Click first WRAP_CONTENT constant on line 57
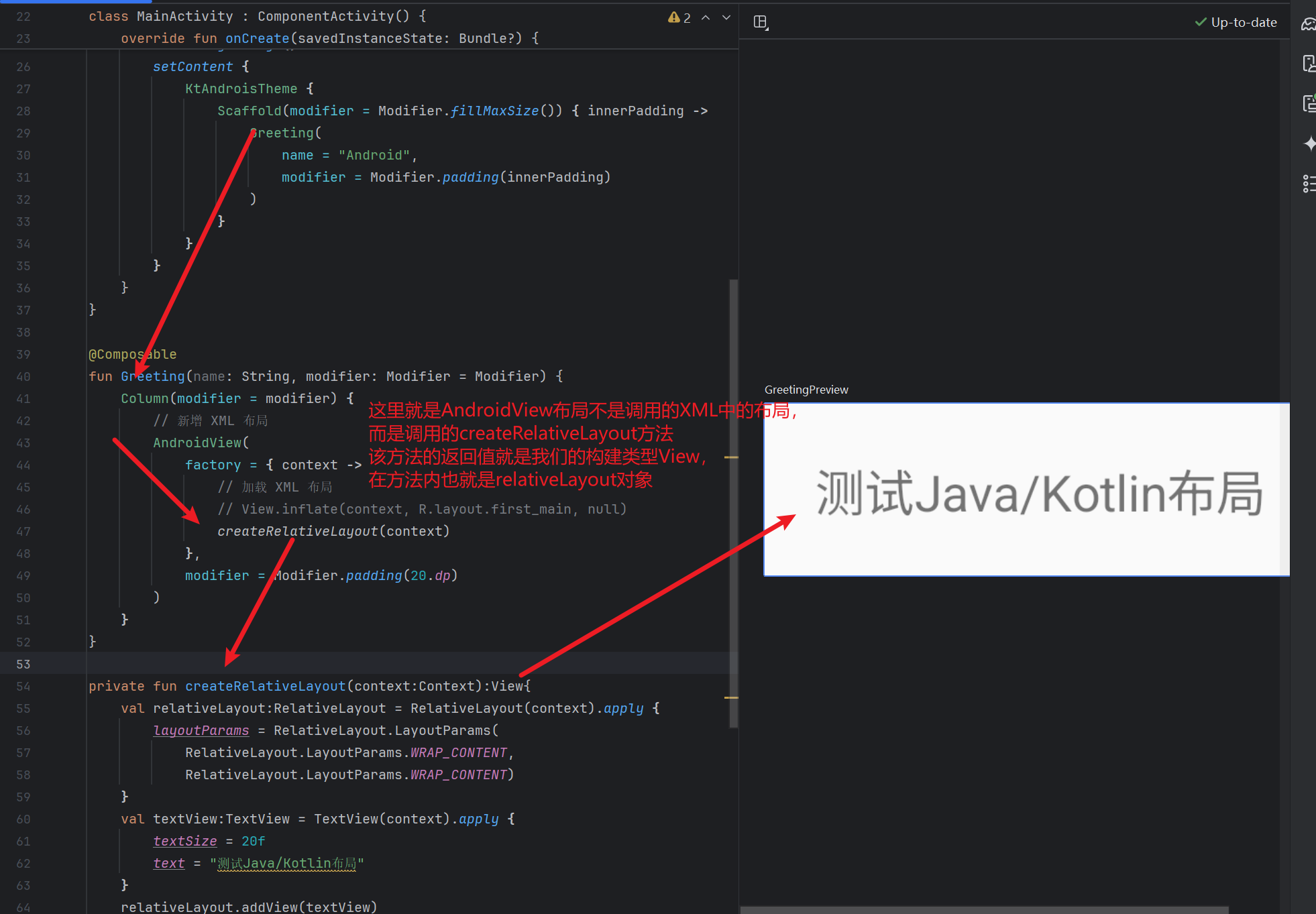This screenshot has width=1316, height=914. [x=459, y=752]
